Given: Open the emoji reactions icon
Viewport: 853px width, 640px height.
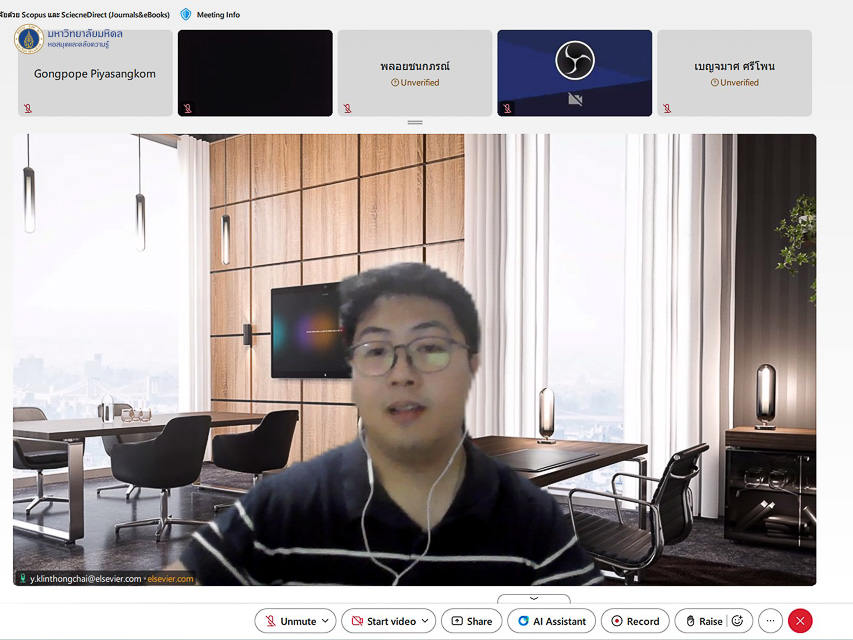Looking at the screenshot, I should pos(738,621).
